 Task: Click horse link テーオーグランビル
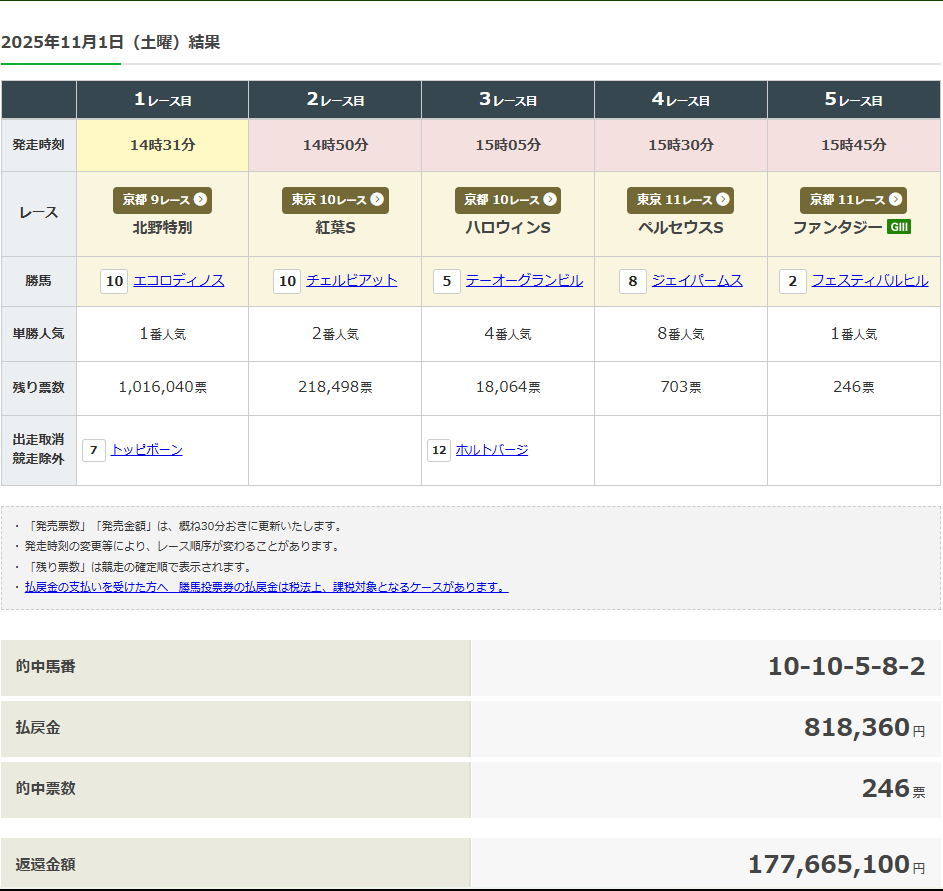[x=524, y=281]
